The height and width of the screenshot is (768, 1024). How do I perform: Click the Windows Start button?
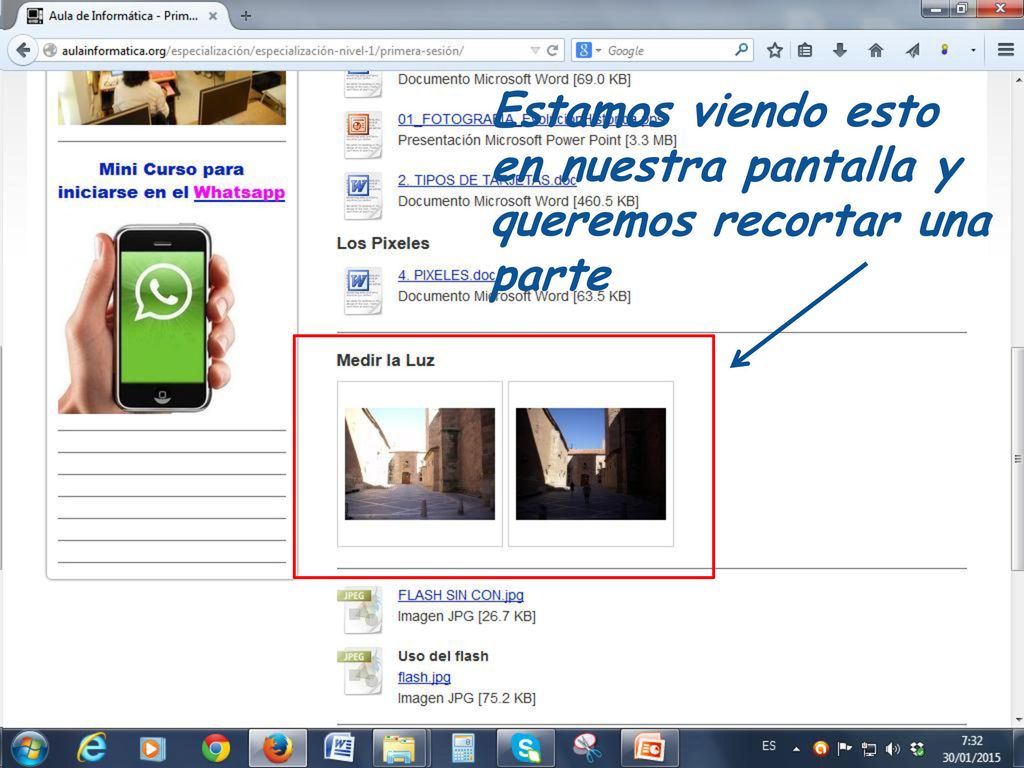tap(30, 748)
